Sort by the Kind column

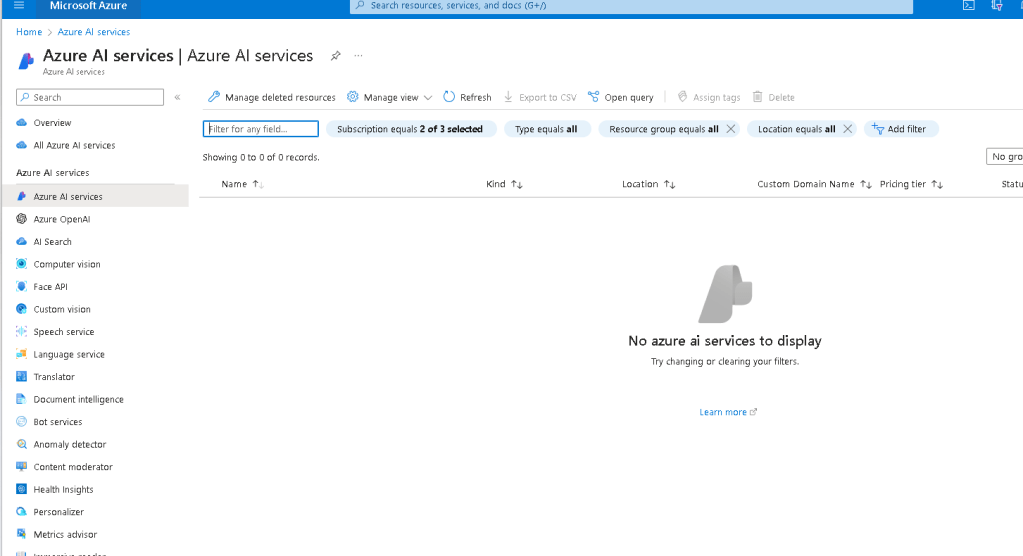pos(504,184)
